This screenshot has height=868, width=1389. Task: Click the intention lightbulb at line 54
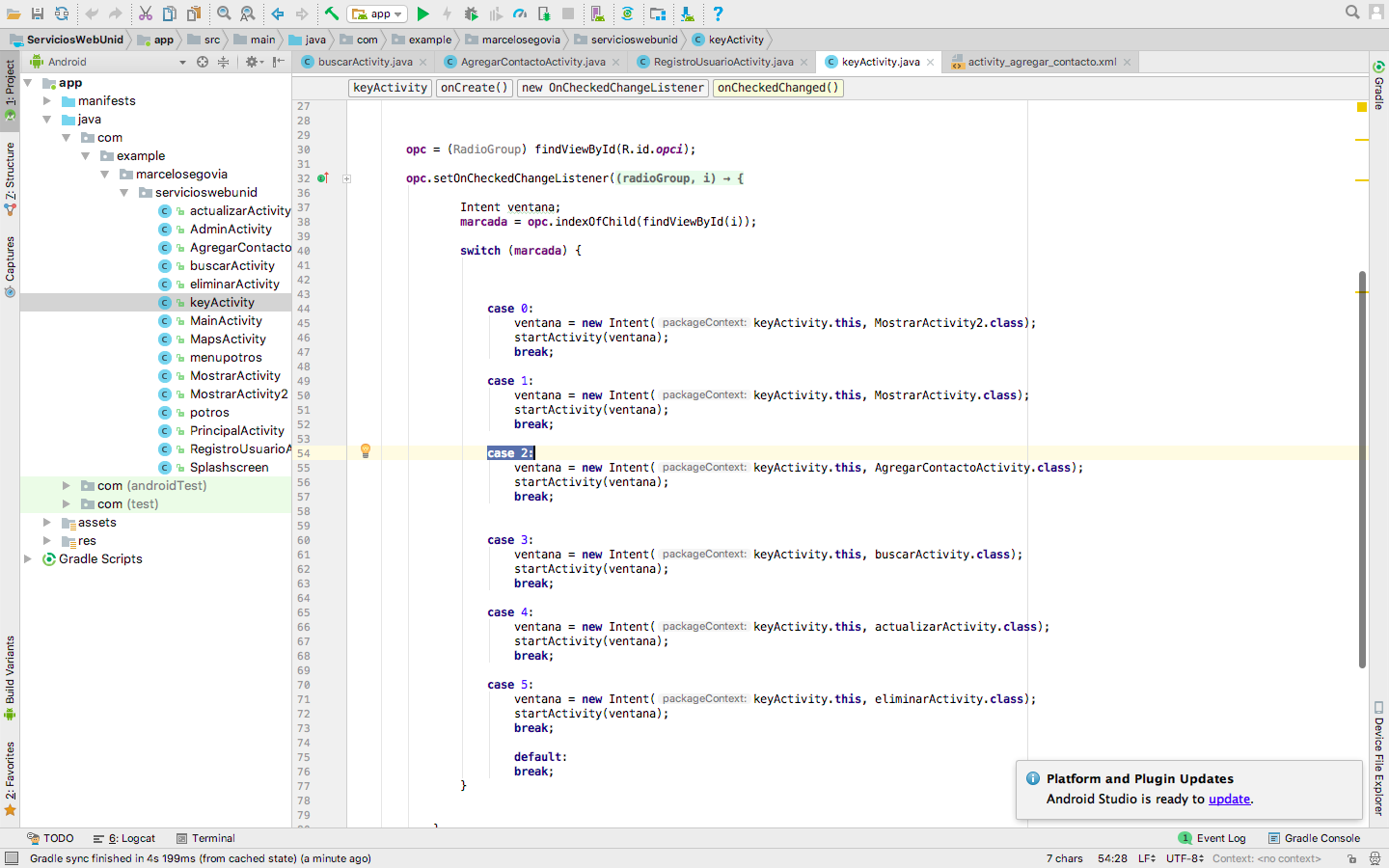[366, 450]
